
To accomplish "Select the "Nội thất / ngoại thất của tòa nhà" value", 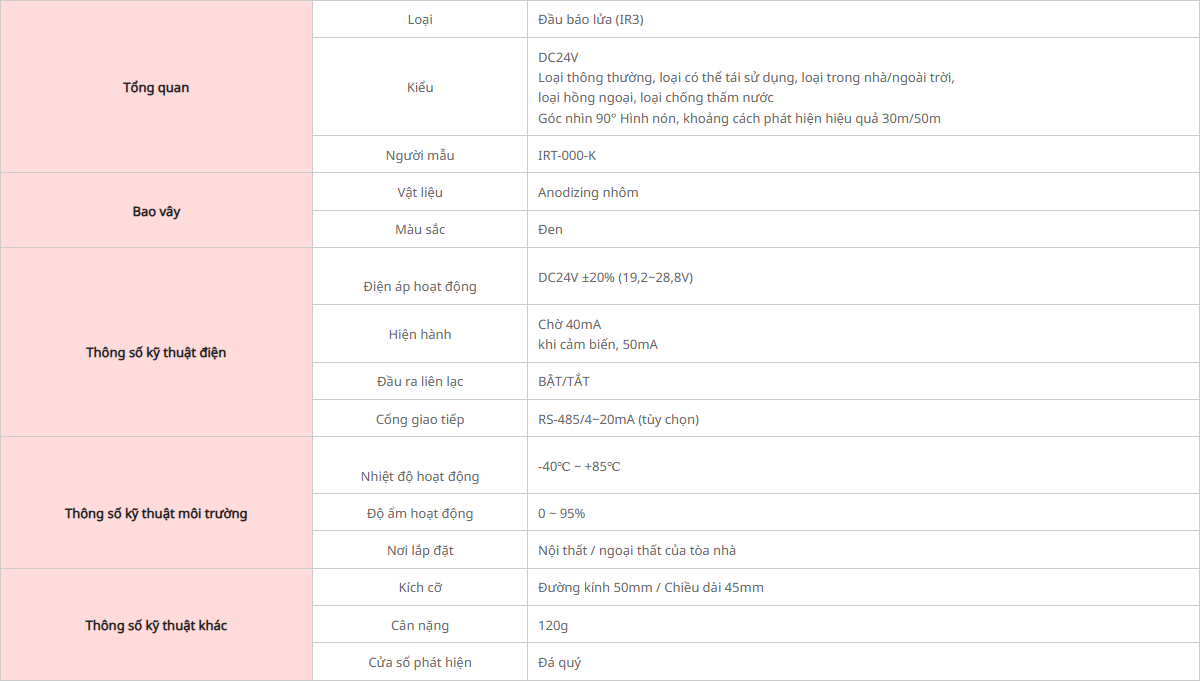I will coord(637,550).
